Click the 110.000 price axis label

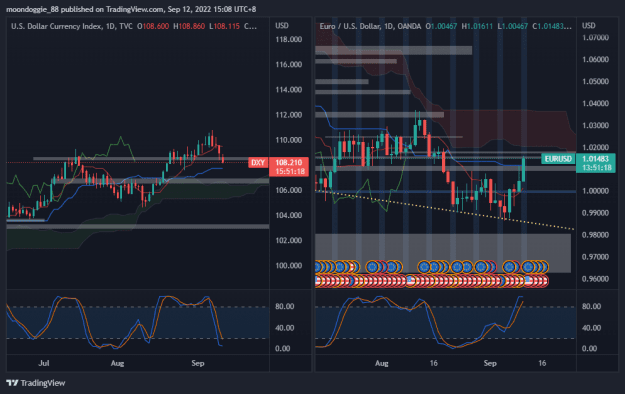click(x=289, y=140)
